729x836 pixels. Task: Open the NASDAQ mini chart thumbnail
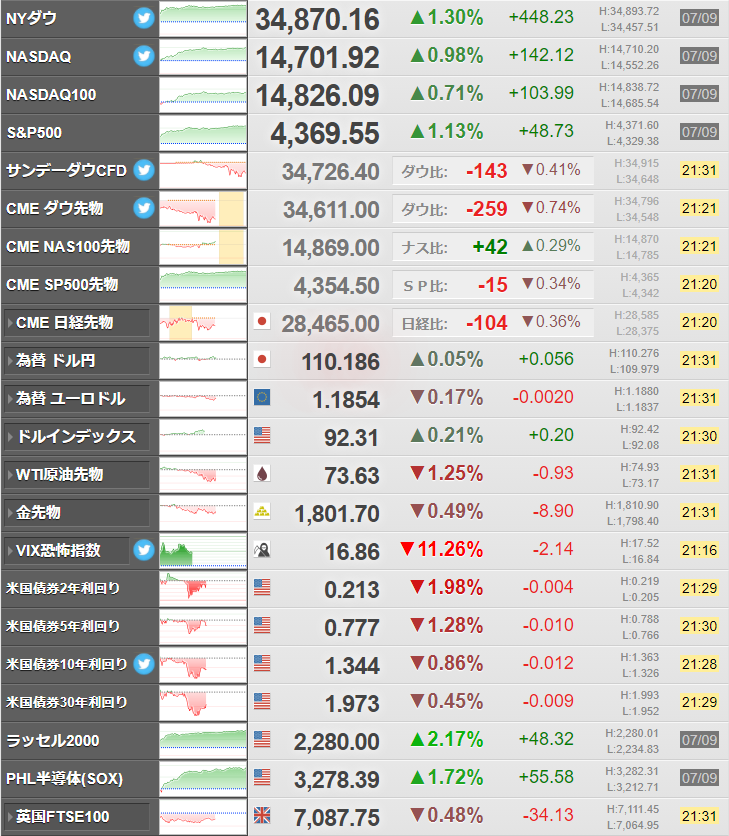point(203,57)
